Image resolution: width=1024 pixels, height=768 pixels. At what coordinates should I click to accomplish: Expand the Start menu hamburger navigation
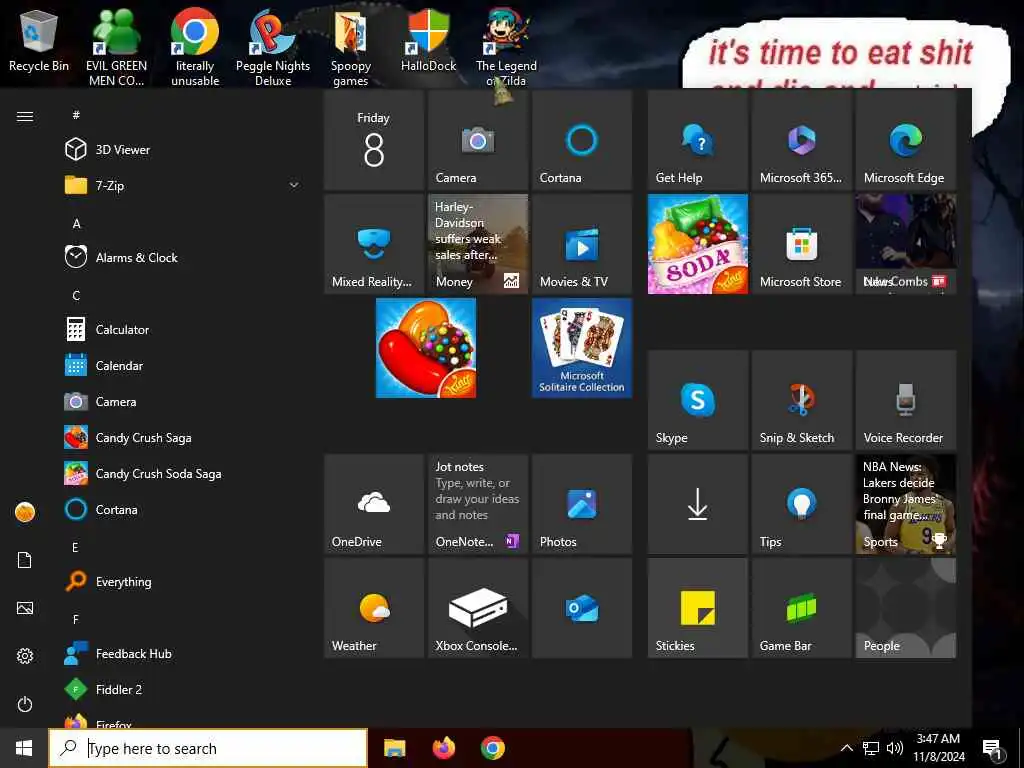coord(25,116)
